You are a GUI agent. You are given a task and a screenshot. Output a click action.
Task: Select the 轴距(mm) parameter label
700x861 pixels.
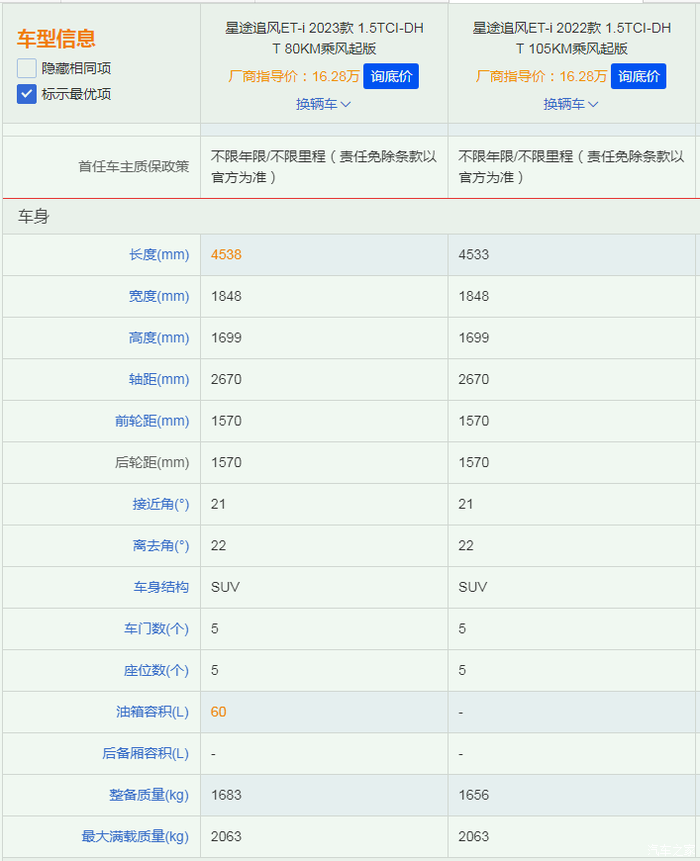(x=158, y=380)
